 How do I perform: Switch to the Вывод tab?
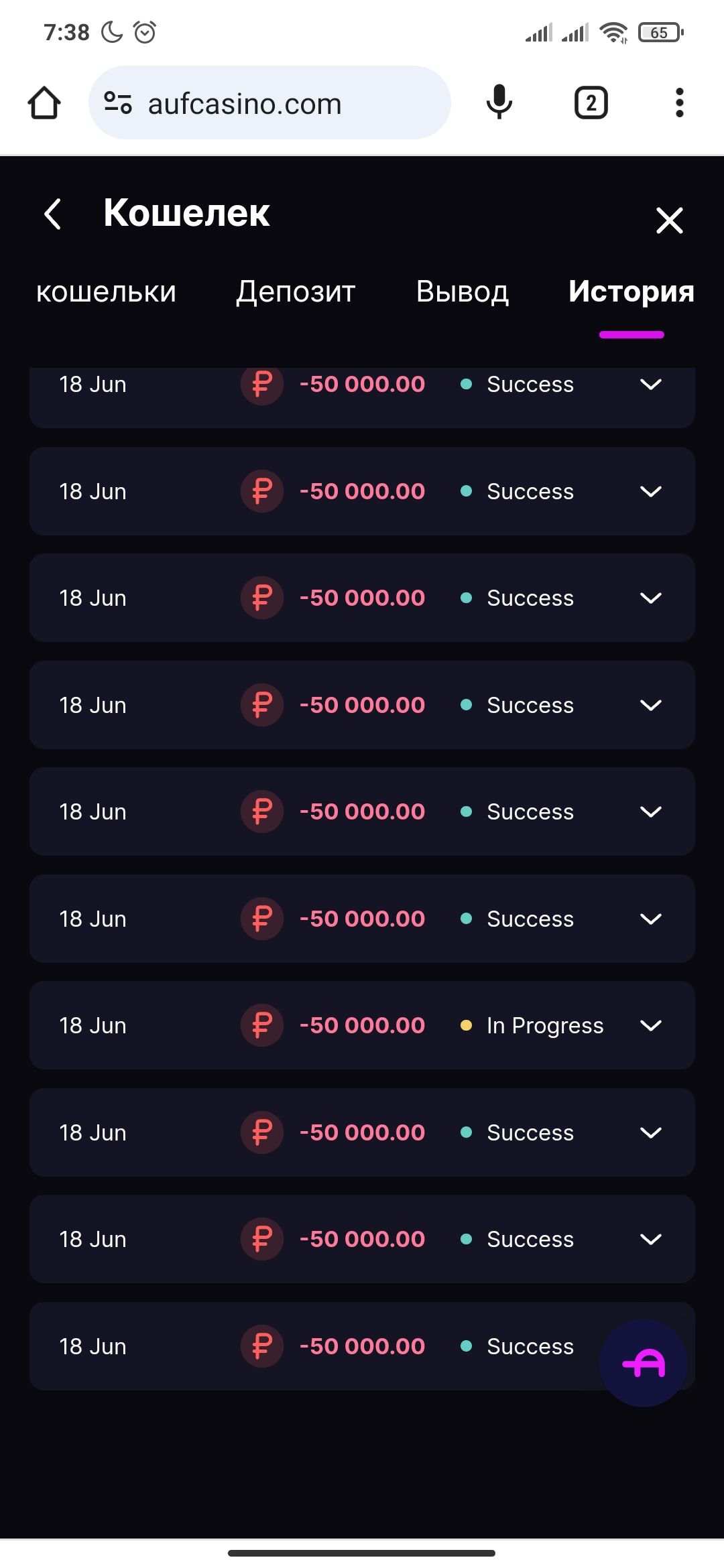[x=463, y=292]
